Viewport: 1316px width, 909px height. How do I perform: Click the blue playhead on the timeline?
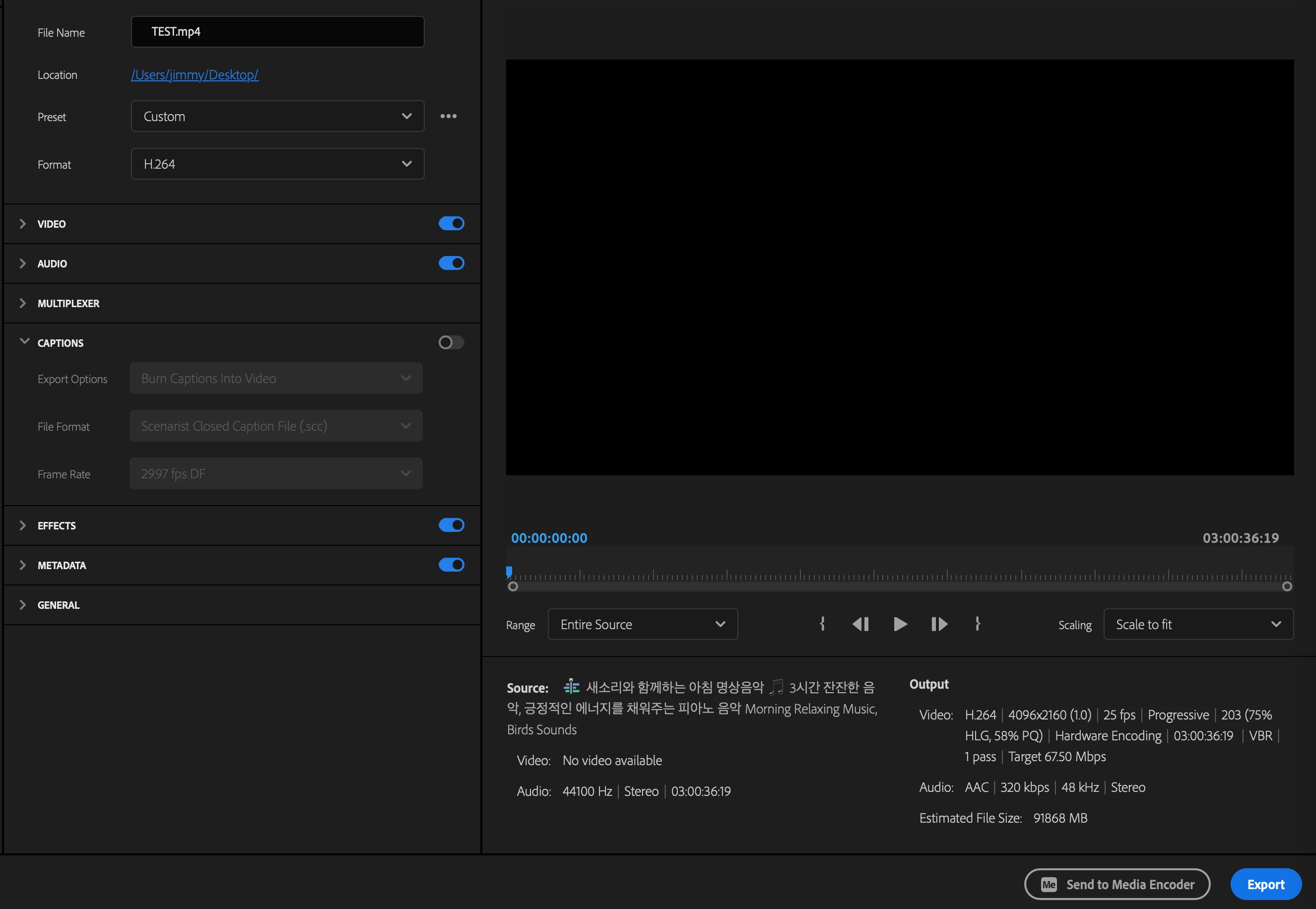(x=509, y=572)
